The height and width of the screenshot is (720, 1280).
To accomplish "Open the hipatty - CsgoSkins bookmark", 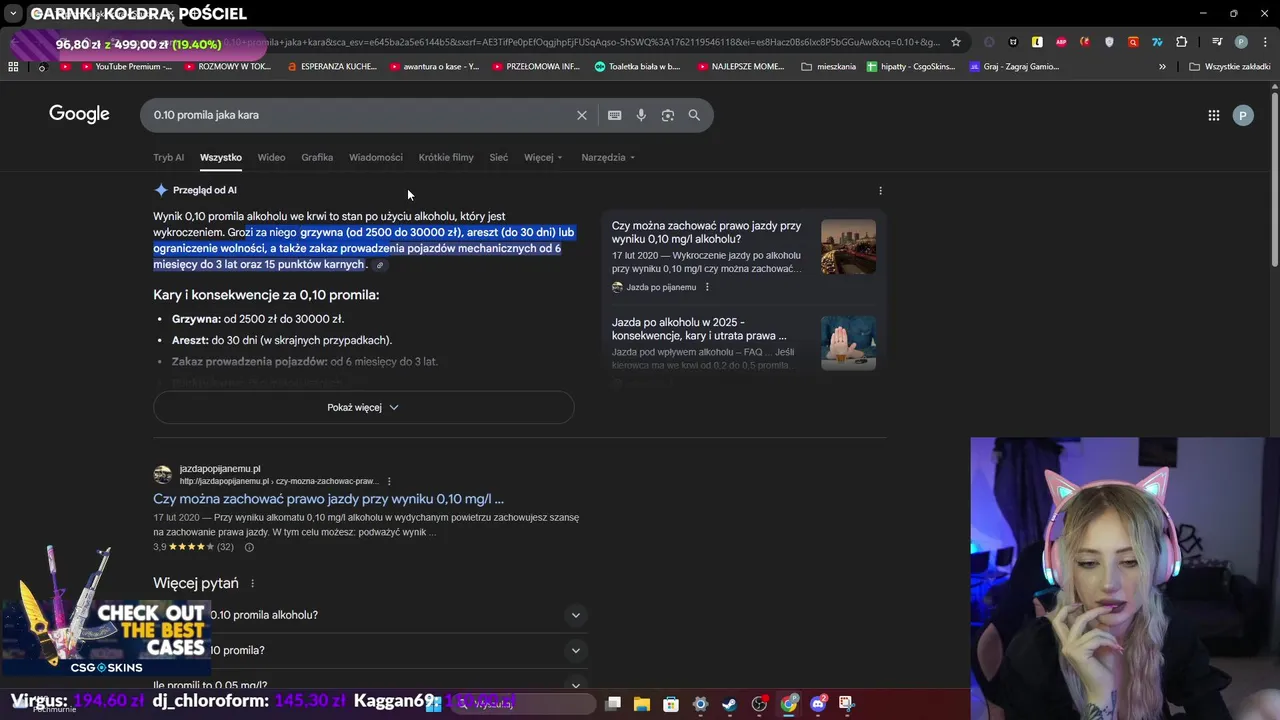I will (x=913, y=67).
